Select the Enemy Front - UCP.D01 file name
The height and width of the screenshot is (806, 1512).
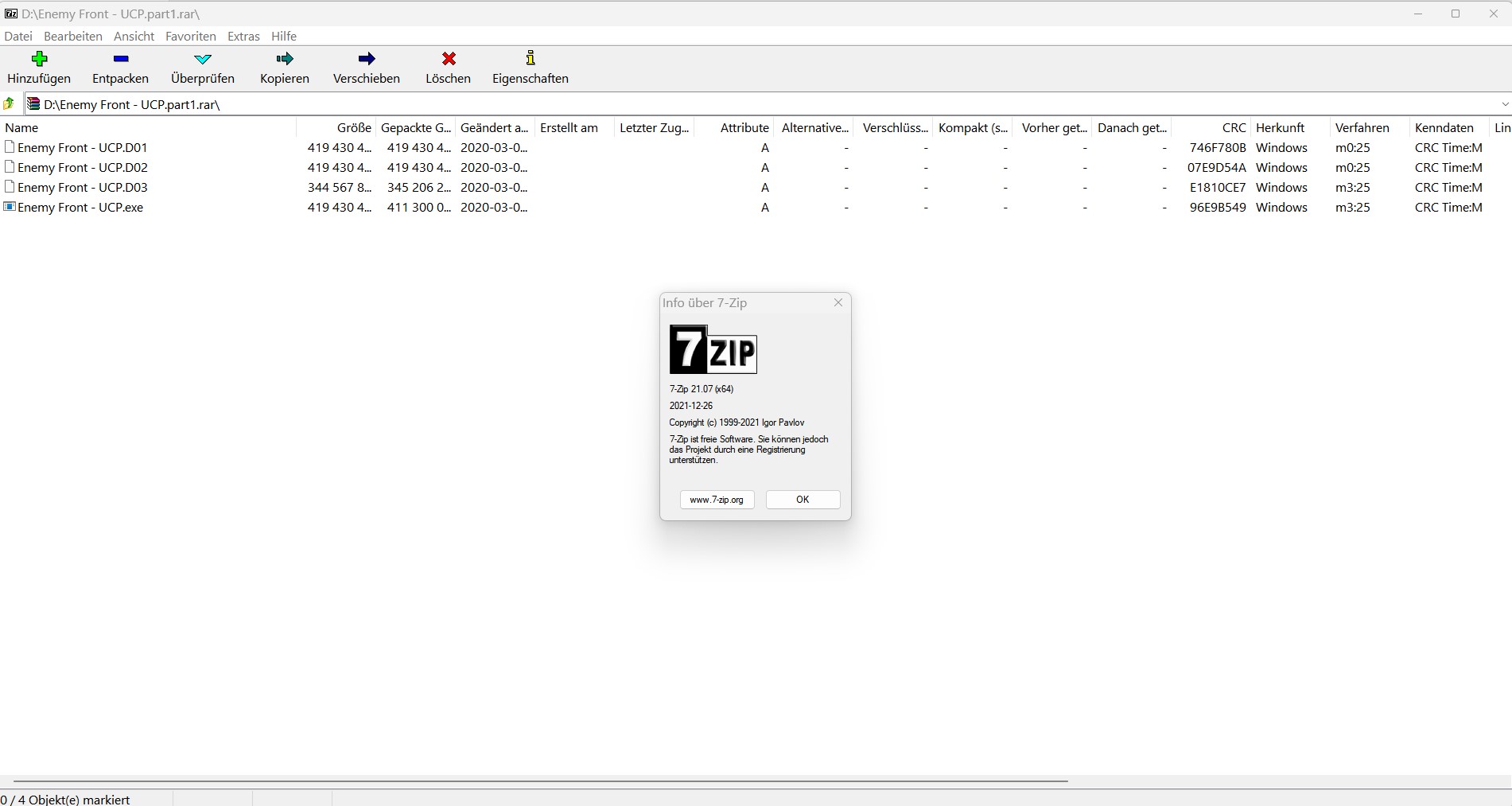(82, 147)
